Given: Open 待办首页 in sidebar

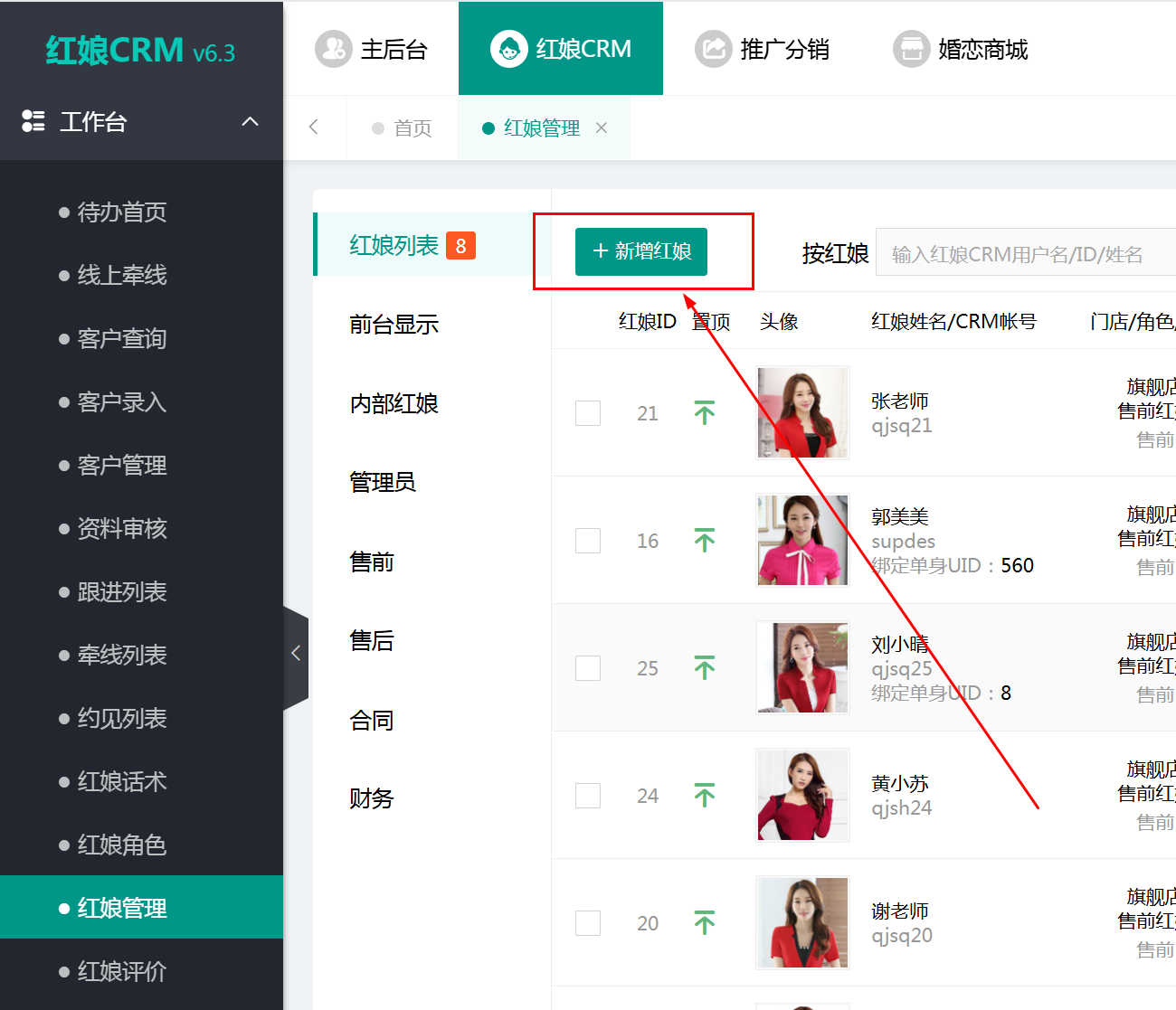Looking at the screenshot, I should click(x=122, y=212).
